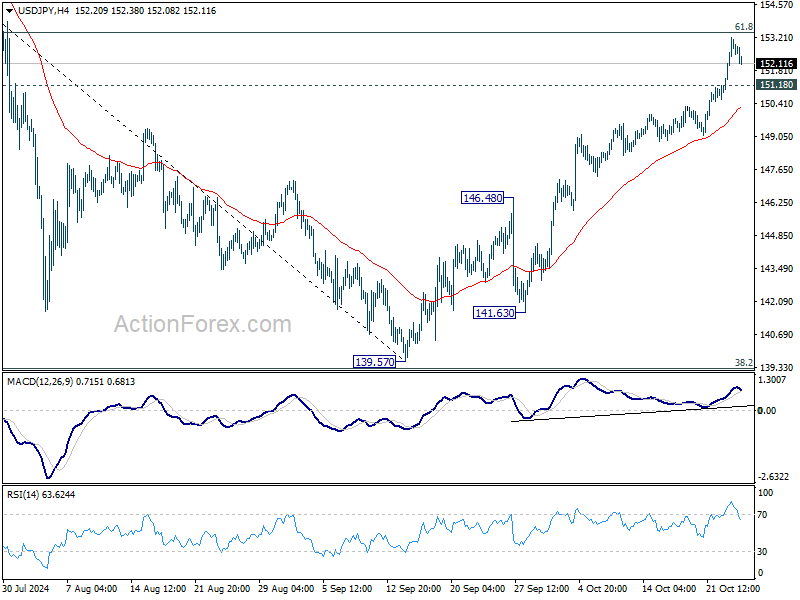Click the MACD scale value 1.3007
The height and width of the screenshot is (600, 800).
pyautogui.click(x=772, y=380)
